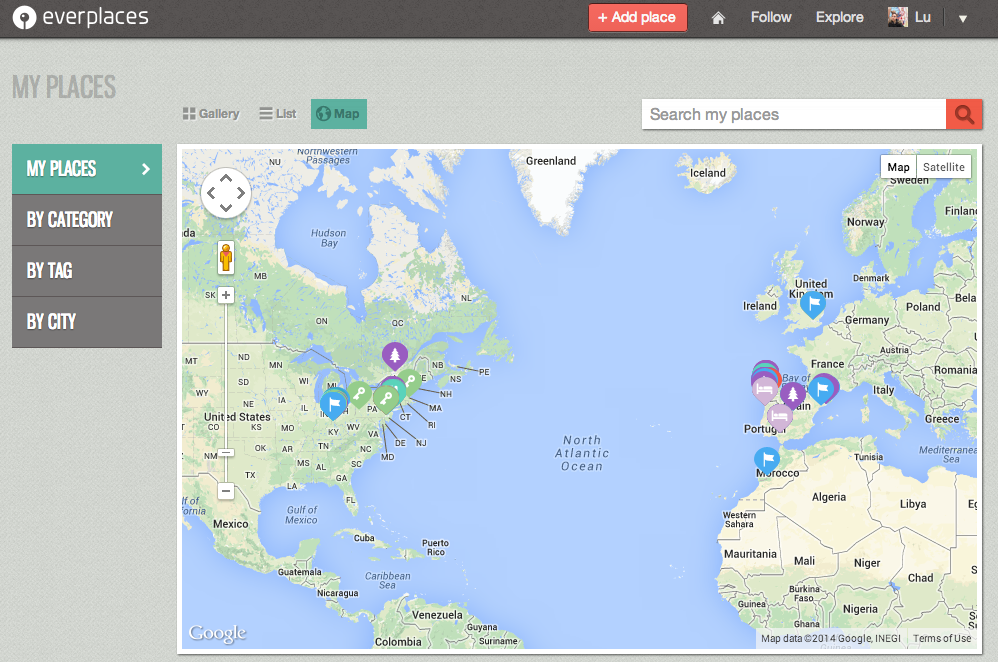Viewport: 998px width, 662px height.
Task: Open the Terms of Use link
Action: click(x=941, y=638)
